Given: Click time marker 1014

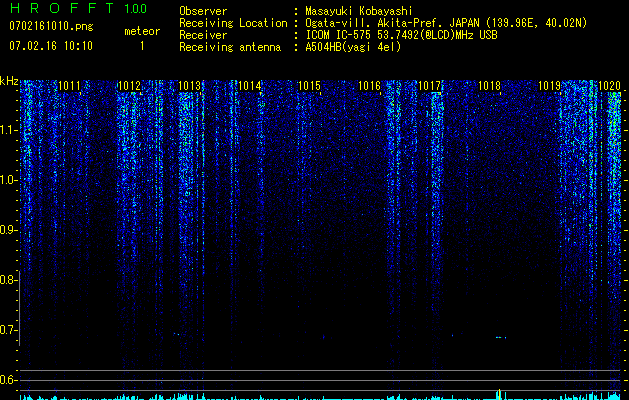Looking at the screenshot, I should point(250,85).
